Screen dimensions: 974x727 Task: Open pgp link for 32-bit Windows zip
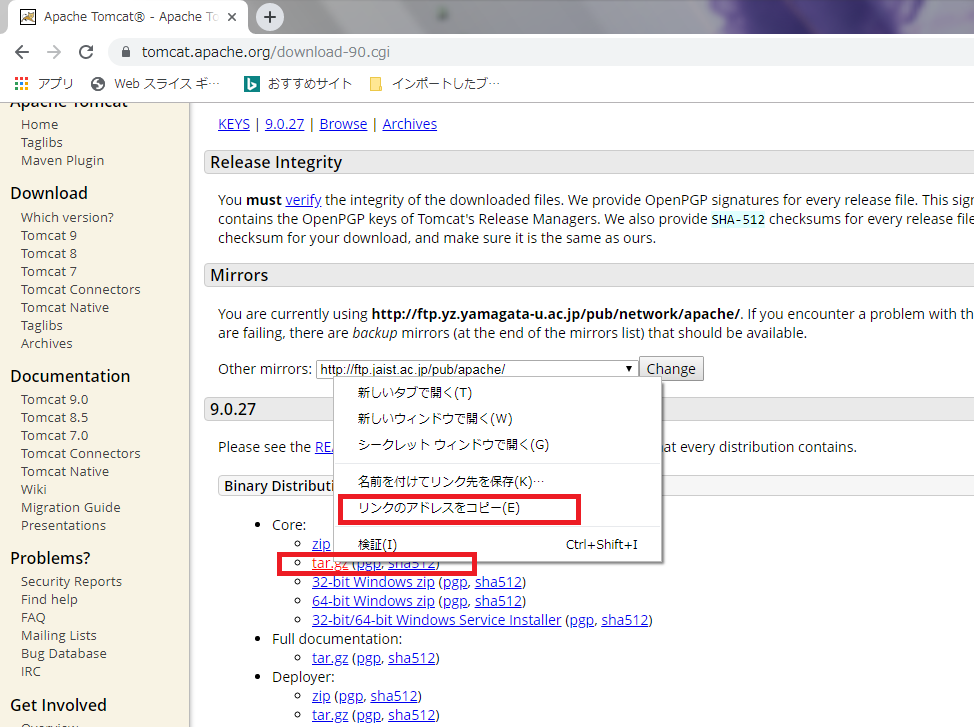(x=455, y=582)
